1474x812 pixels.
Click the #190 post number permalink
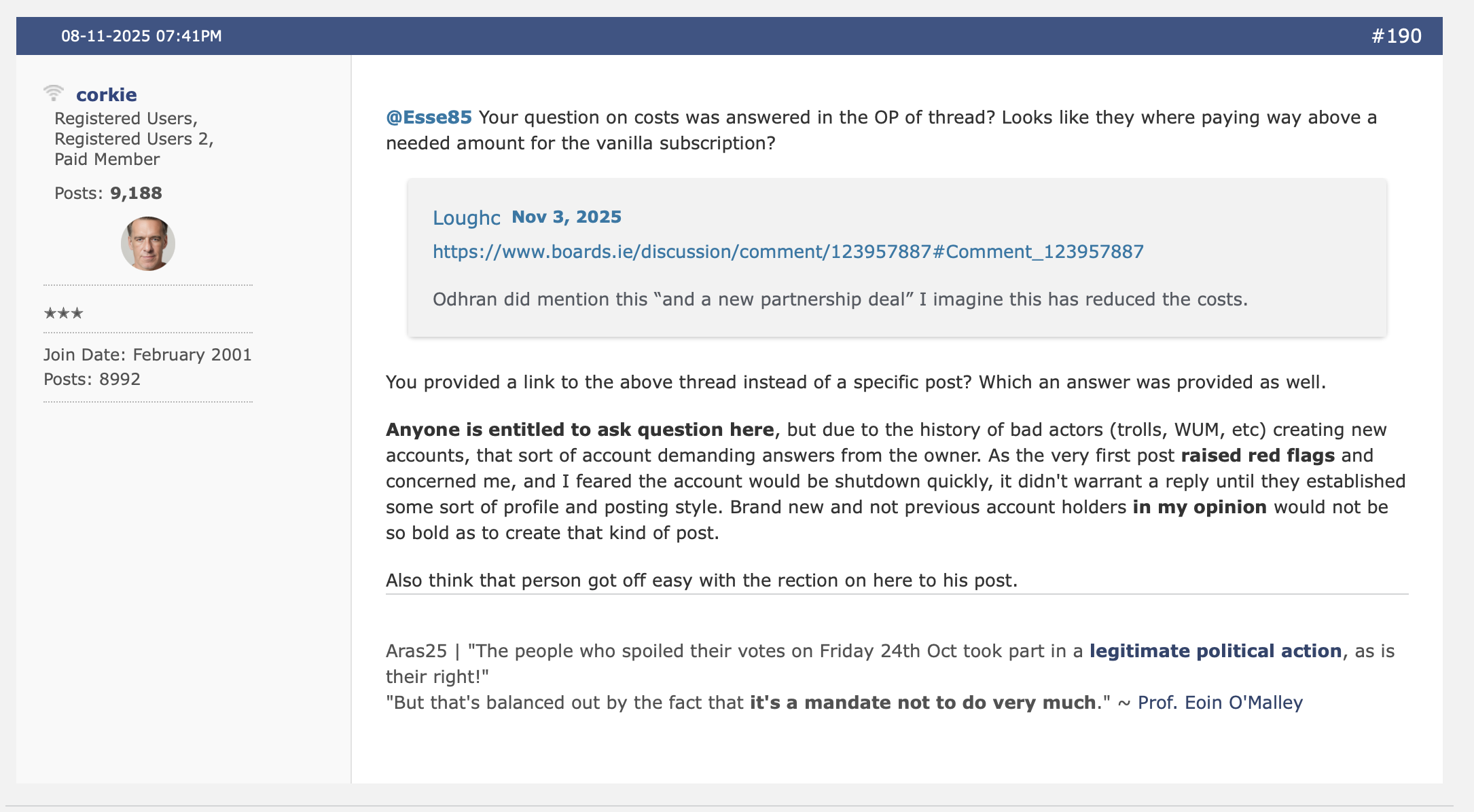click(1396, 36)
